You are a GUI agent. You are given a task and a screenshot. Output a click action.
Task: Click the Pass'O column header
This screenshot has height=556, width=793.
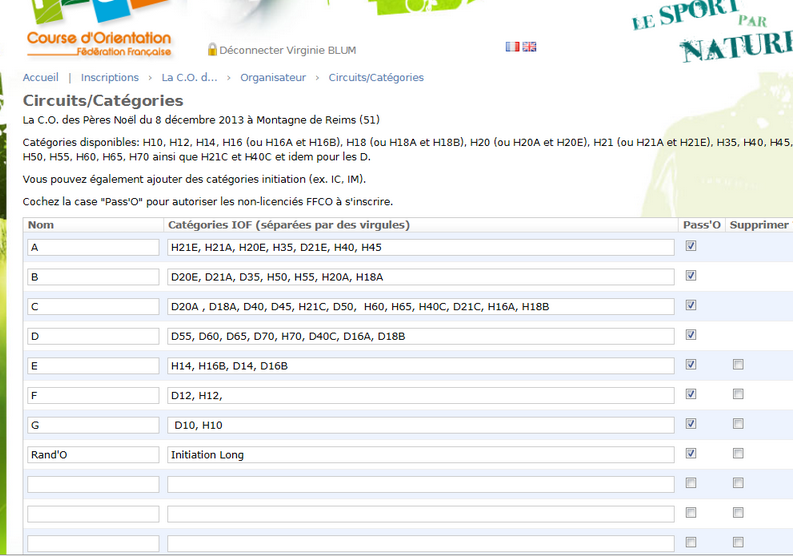coord(701,225)
